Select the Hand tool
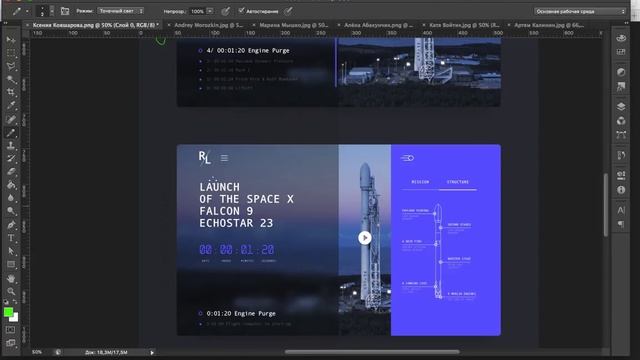 [x=11, y=279]
